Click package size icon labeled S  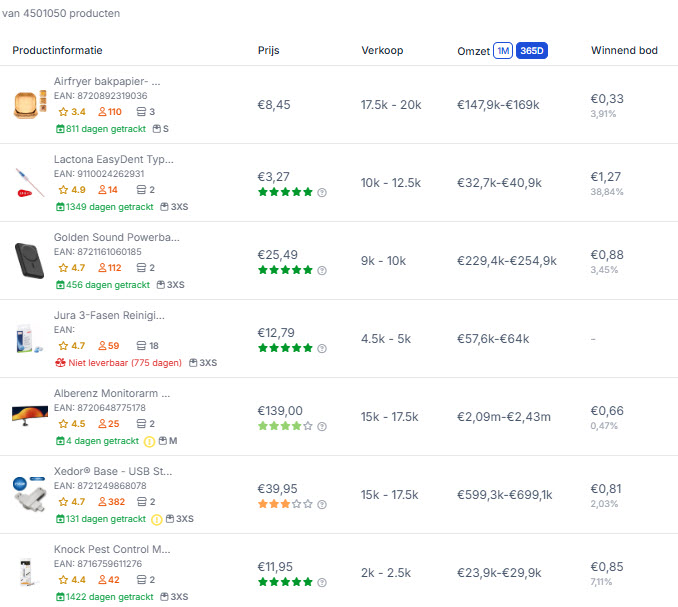click(x=157, y=129)
